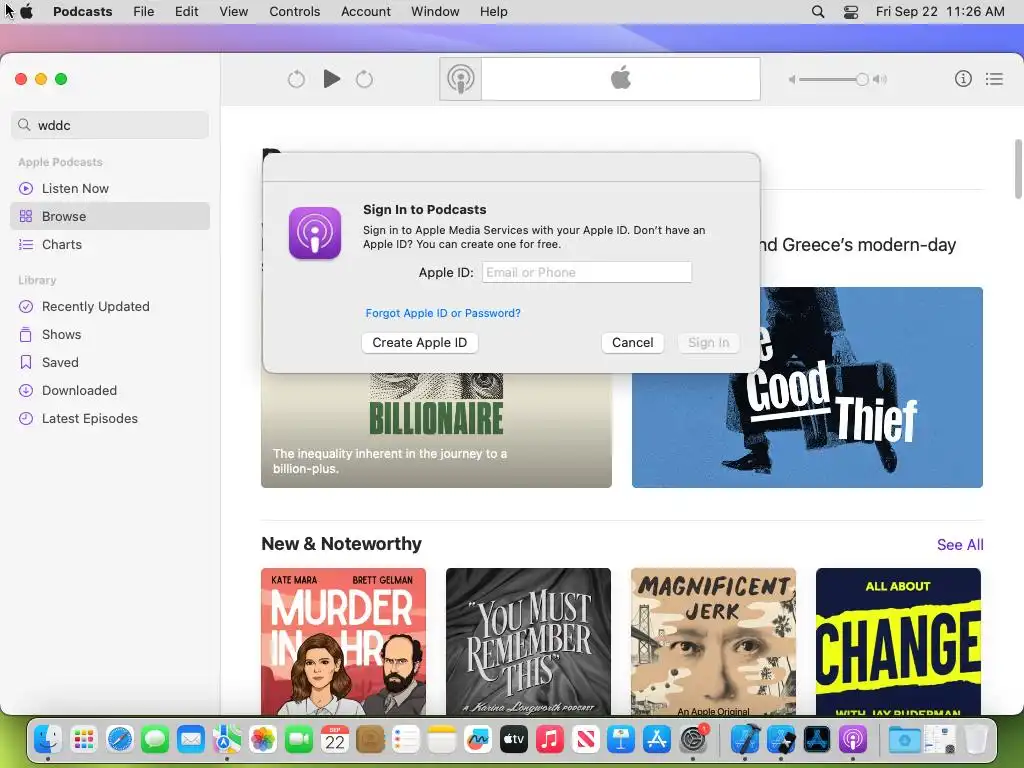Open News from the Dock
This screenshot has width=1024, height=768.
point(585,739)
